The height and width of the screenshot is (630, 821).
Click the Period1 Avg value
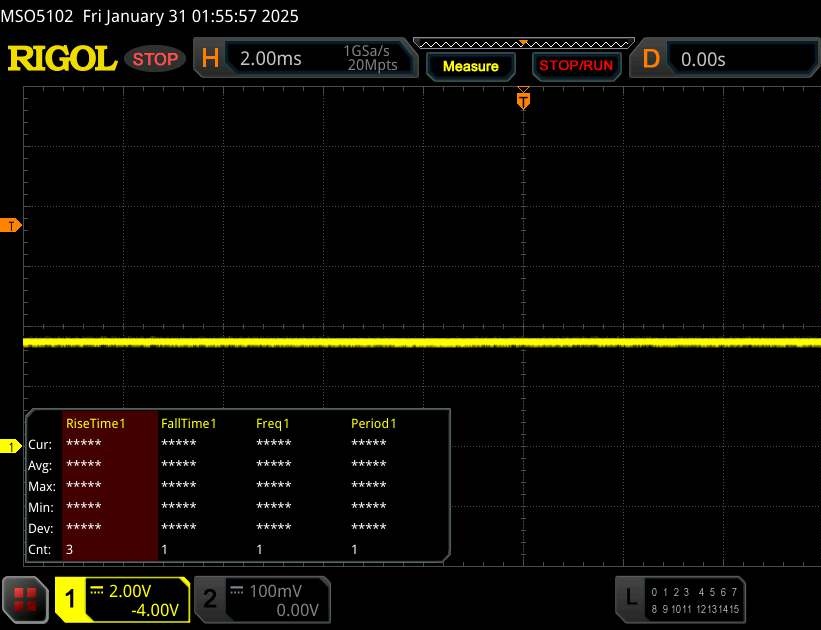tap(369, 464)
